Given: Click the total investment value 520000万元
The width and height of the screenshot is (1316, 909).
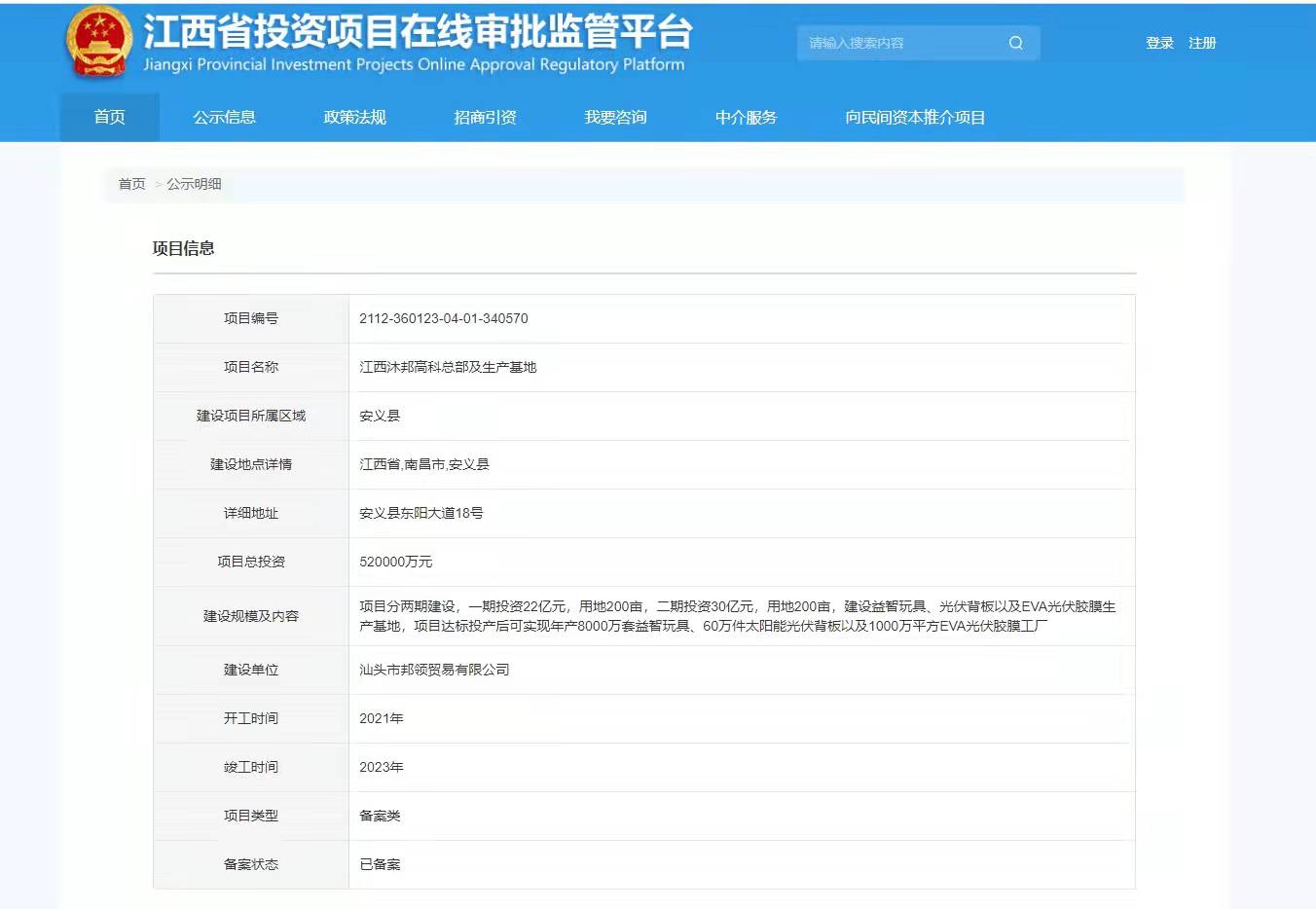Looking at the screenshot, I should [x=395, y=562].
